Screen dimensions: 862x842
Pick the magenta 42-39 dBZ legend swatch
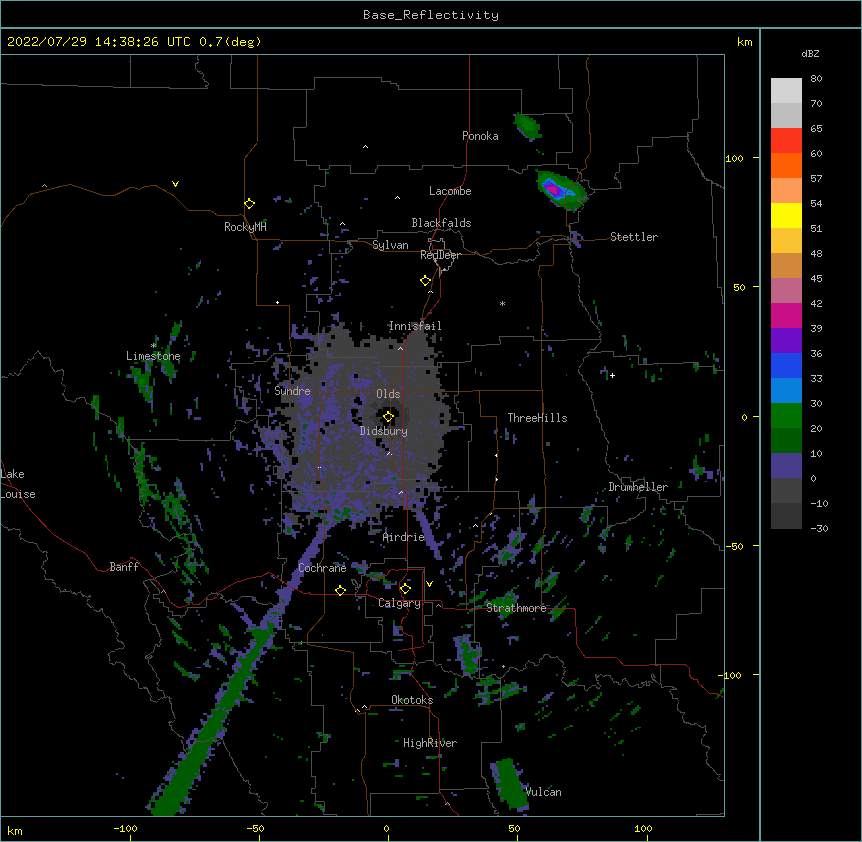pyautogui.click(x=786, y=315)
